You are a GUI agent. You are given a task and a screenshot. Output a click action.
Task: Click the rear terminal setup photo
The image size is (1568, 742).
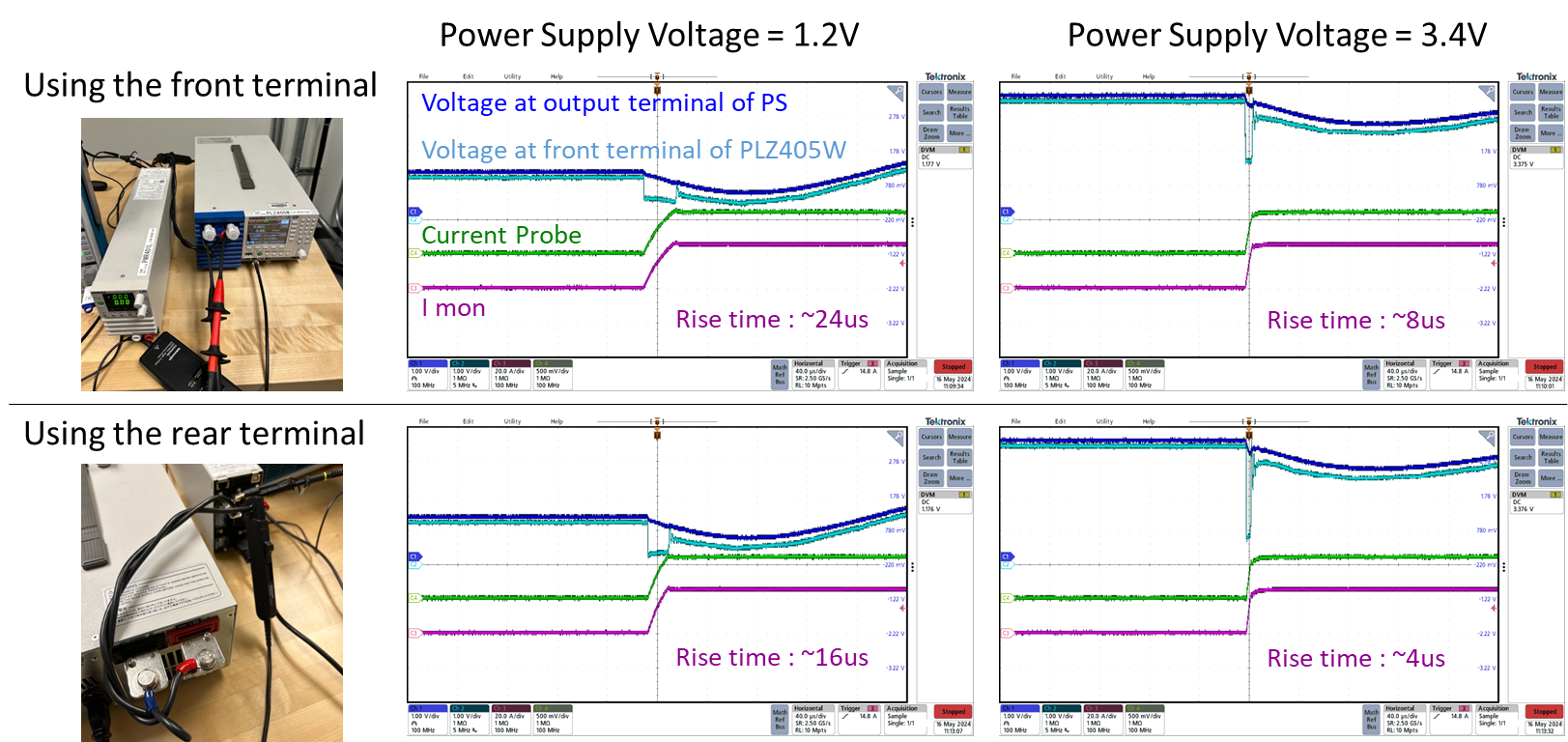212,603
